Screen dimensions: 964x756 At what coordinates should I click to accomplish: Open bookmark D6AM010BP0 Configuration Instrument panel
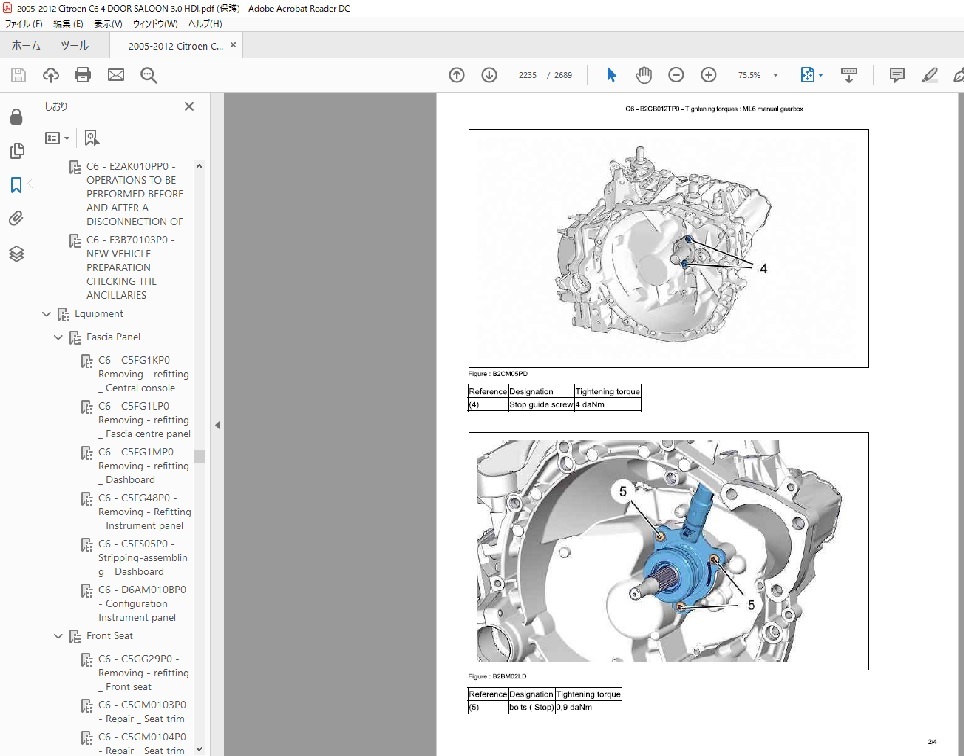click(142, 604)
